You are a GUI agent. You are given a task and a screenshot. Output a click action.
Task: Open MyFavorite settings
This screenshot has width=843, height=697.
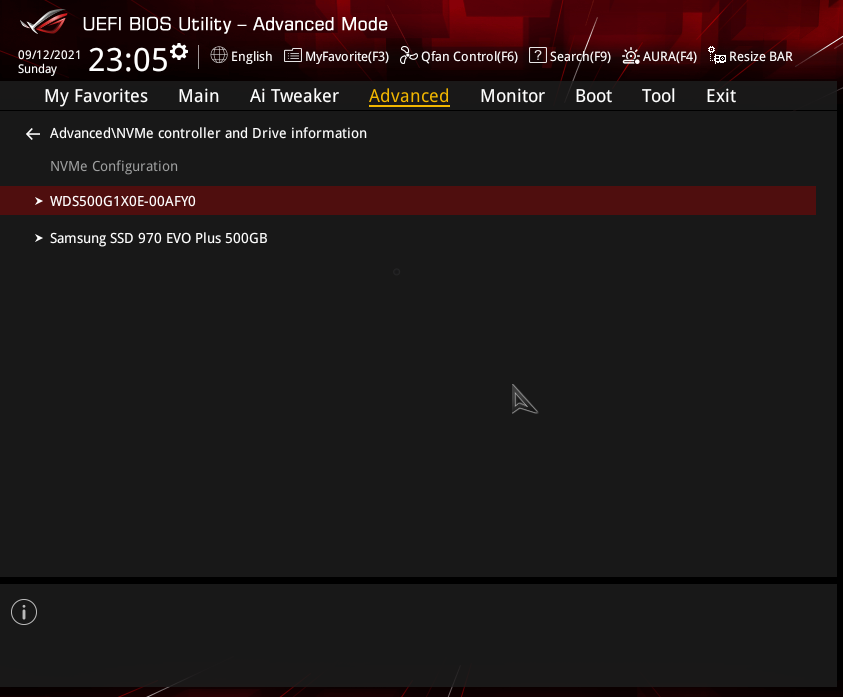point(335,56)
